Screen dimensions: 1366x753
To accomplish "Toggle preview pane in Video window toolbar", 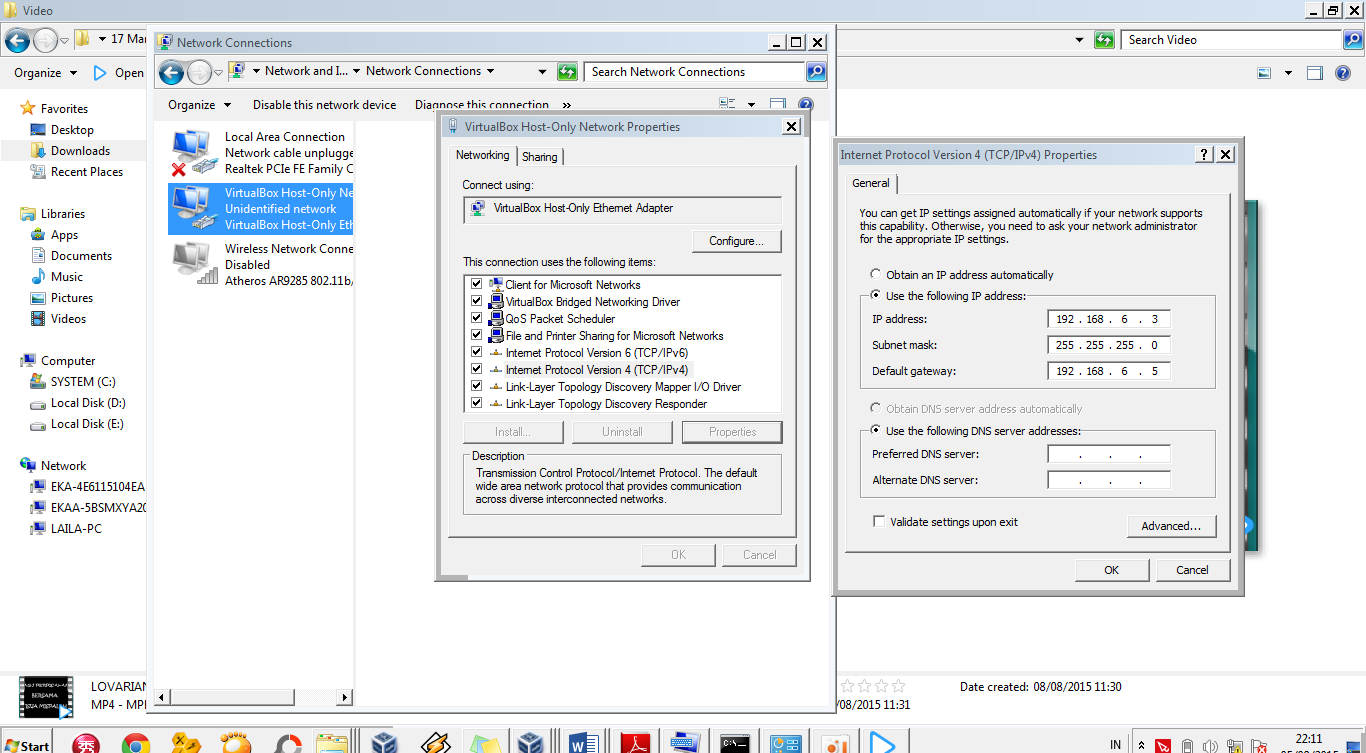I will click(x=1315, y=73).
